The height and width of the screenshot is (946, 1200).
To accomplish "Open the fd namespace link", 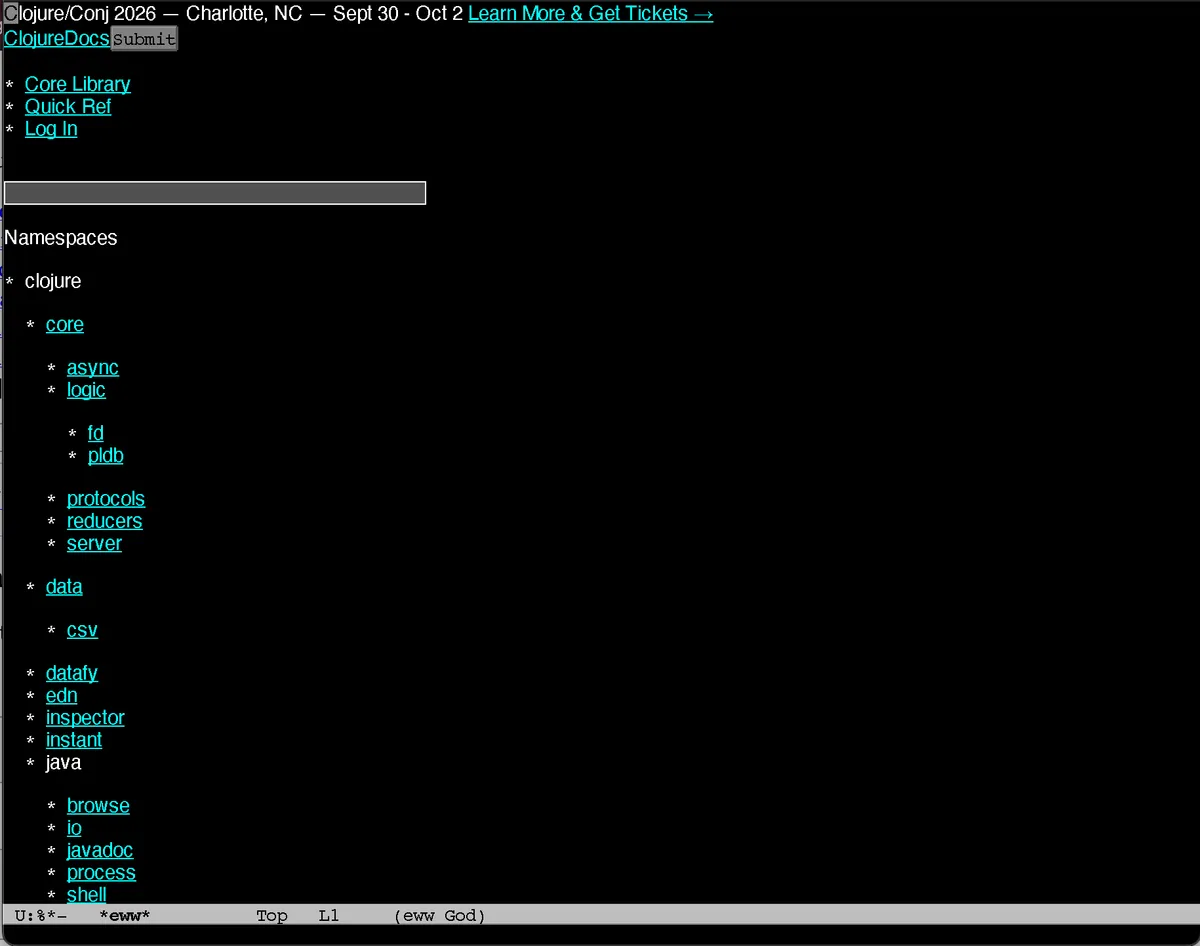I will coord(96,433).
